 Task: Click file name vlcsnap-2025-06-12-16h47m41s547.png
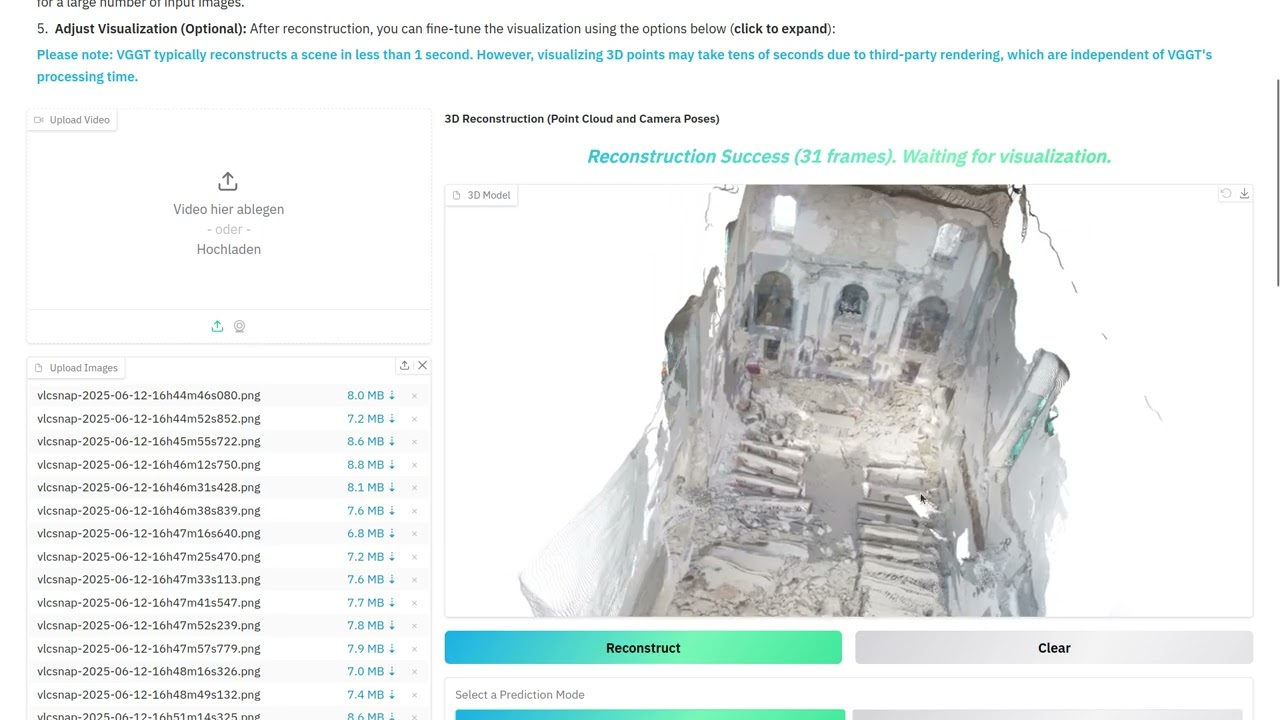(149, 602)
